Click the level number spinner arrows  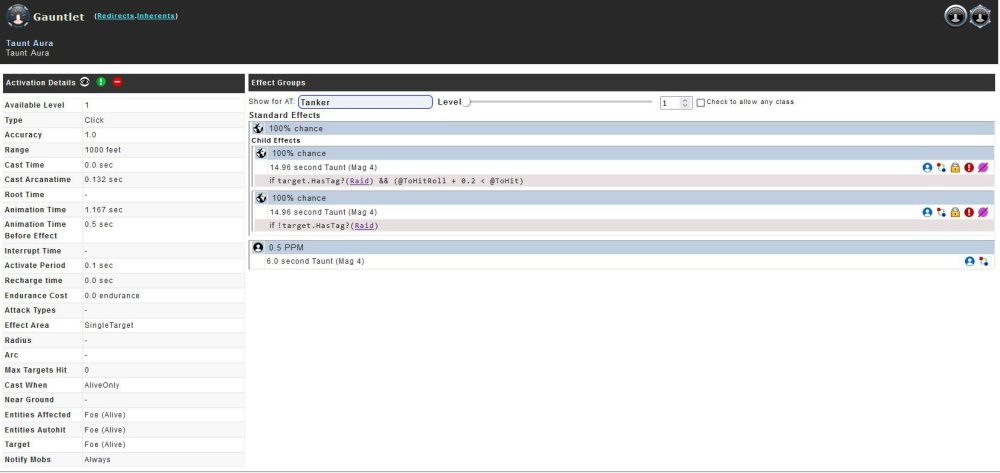[685, 102]
